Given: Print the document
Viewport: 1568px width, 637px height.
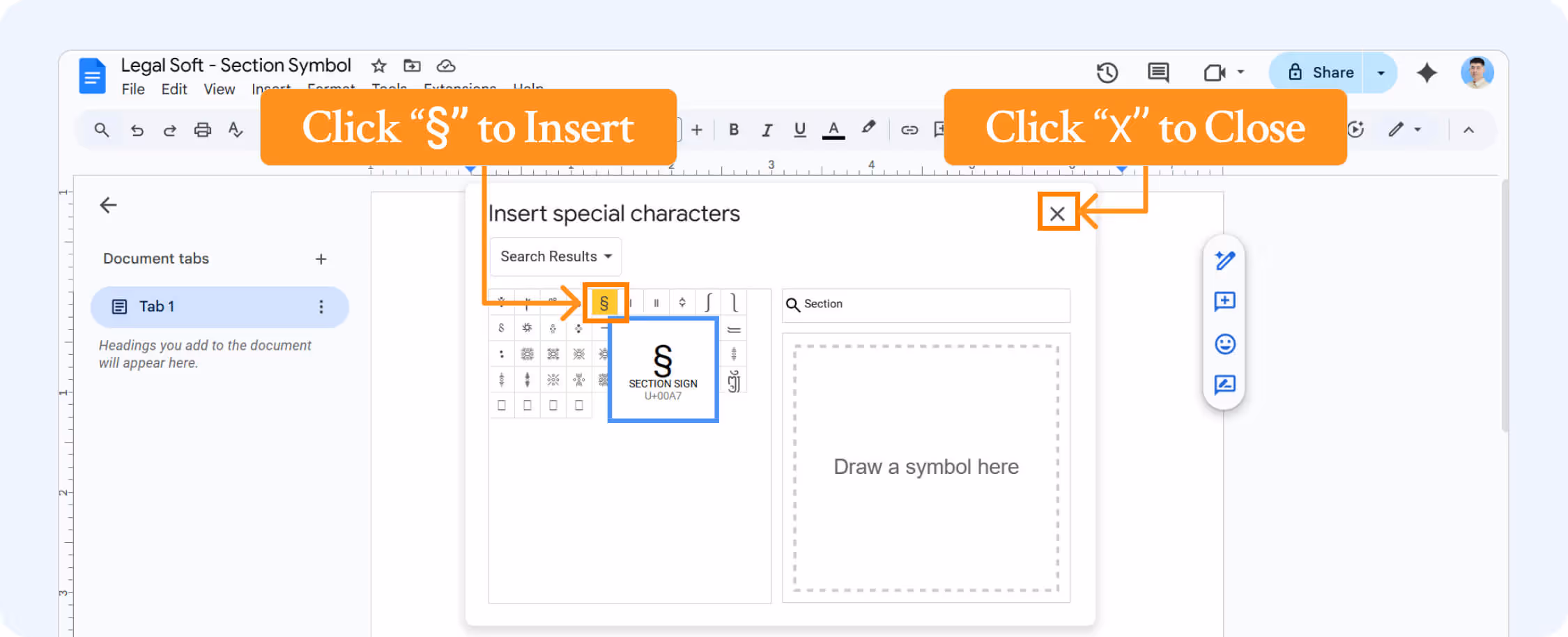Looking at the screenshot, I should (203, 130).
